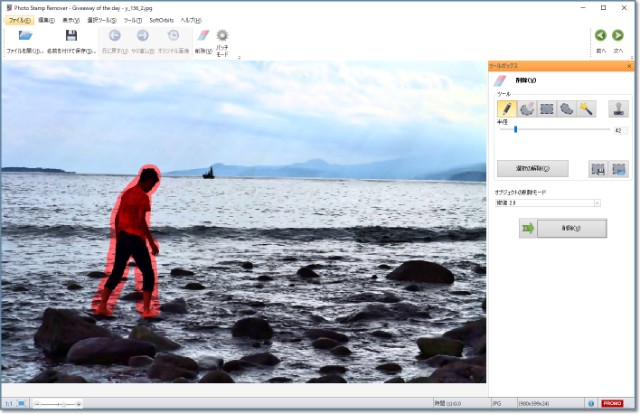Click the large 削除 button with green arrow
This screenshot has width=640, height=414.
(571, 229)
